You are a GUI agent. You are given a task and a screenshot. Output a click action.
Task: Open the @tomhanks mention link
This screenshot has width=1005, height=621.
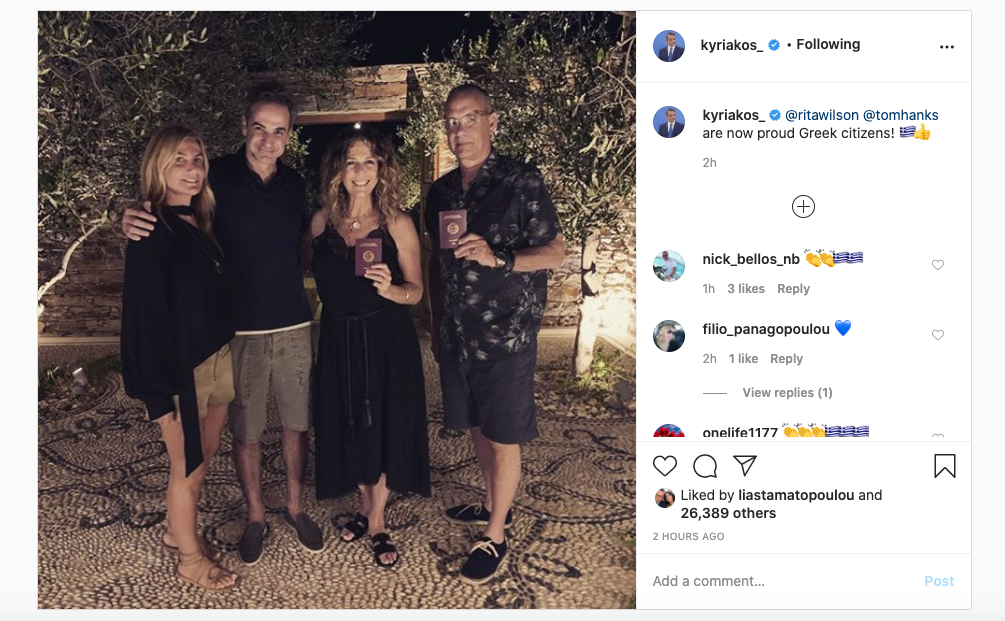900,115
